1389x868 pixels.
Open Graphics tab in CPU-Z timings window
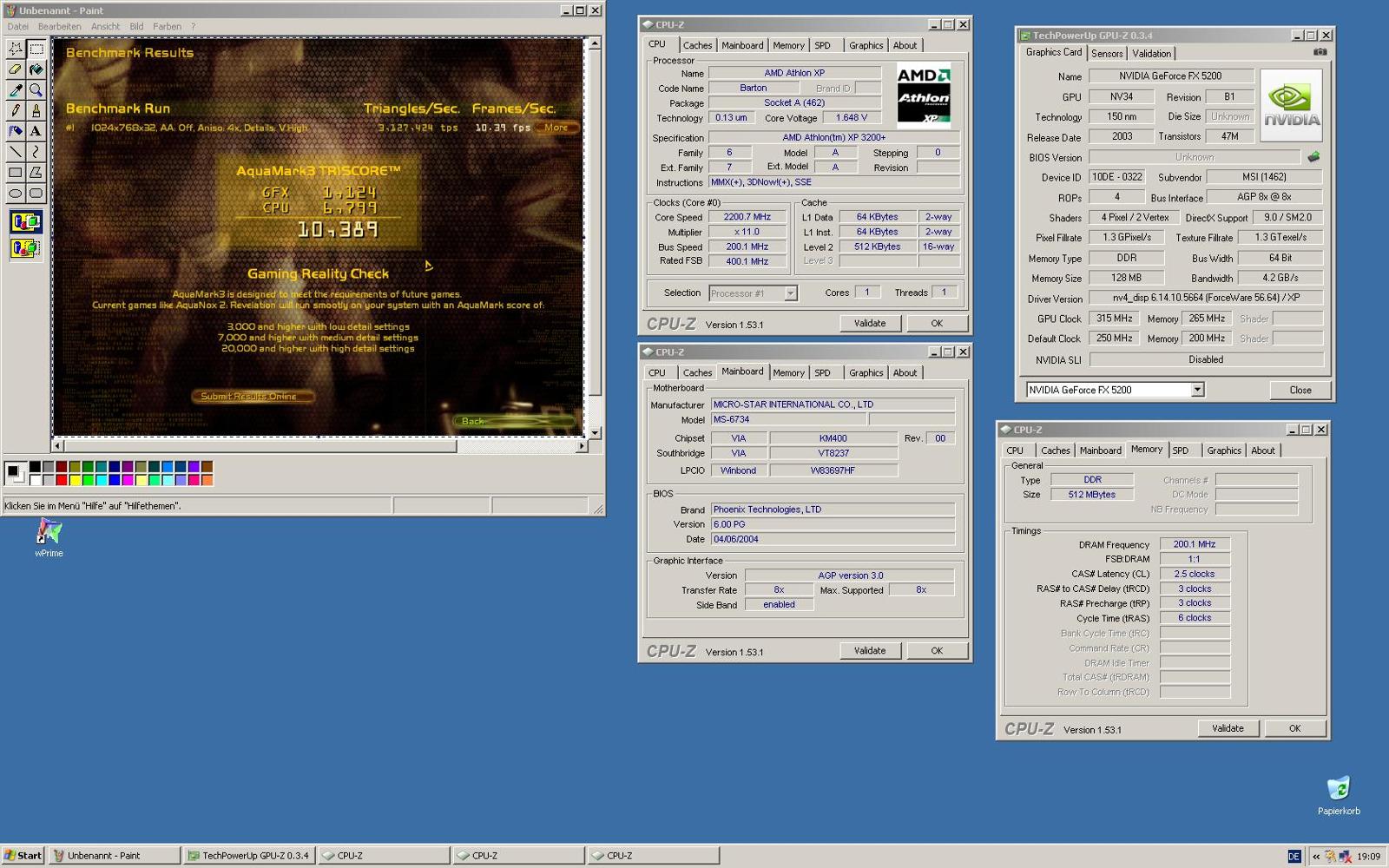pos(1223,450)
